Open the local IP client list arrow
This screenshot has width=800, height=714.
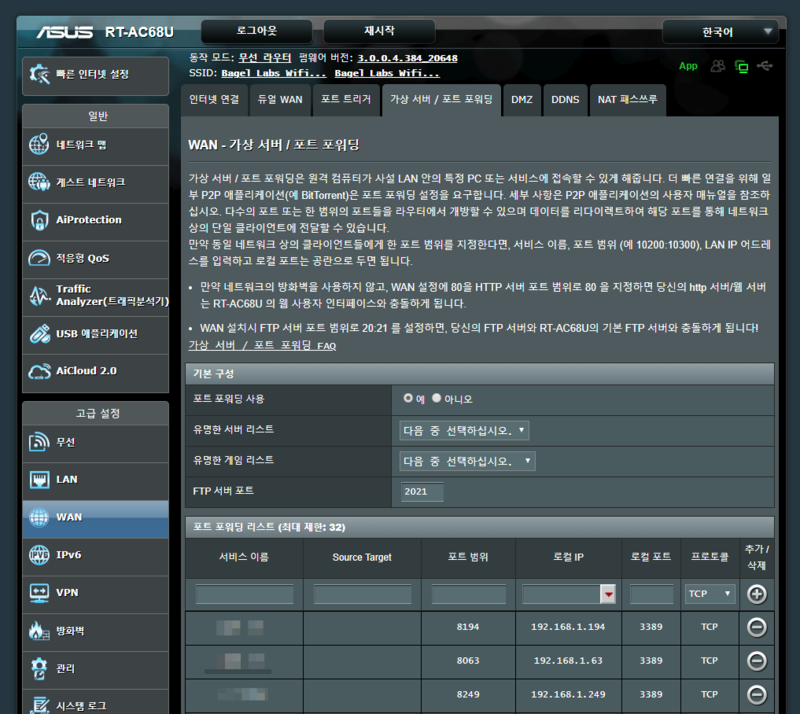coord(608,594)
